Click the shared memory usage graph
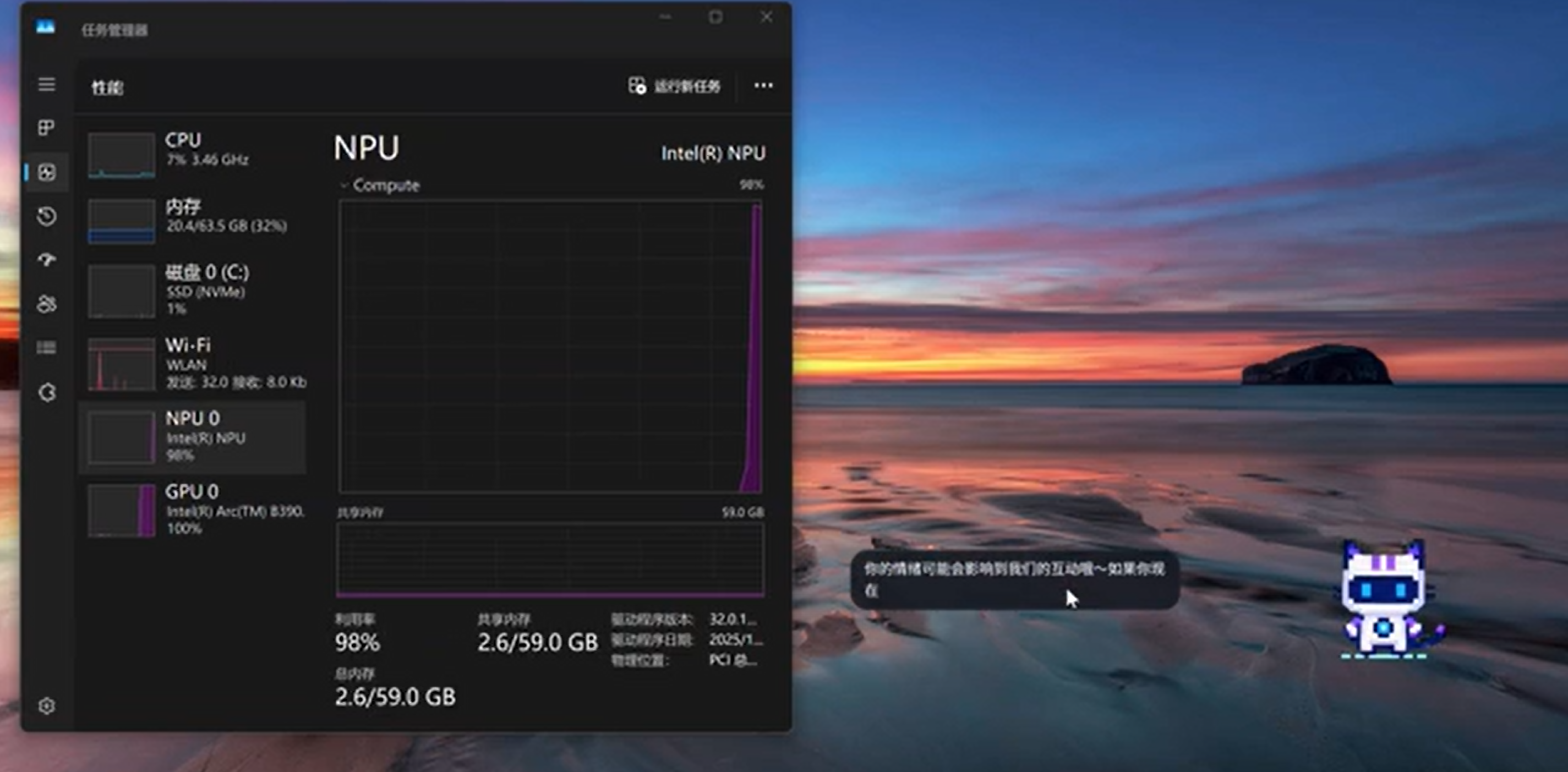The width and height of the screenshot is (1568, 772). pyautogui.click(x=550, y=560)
